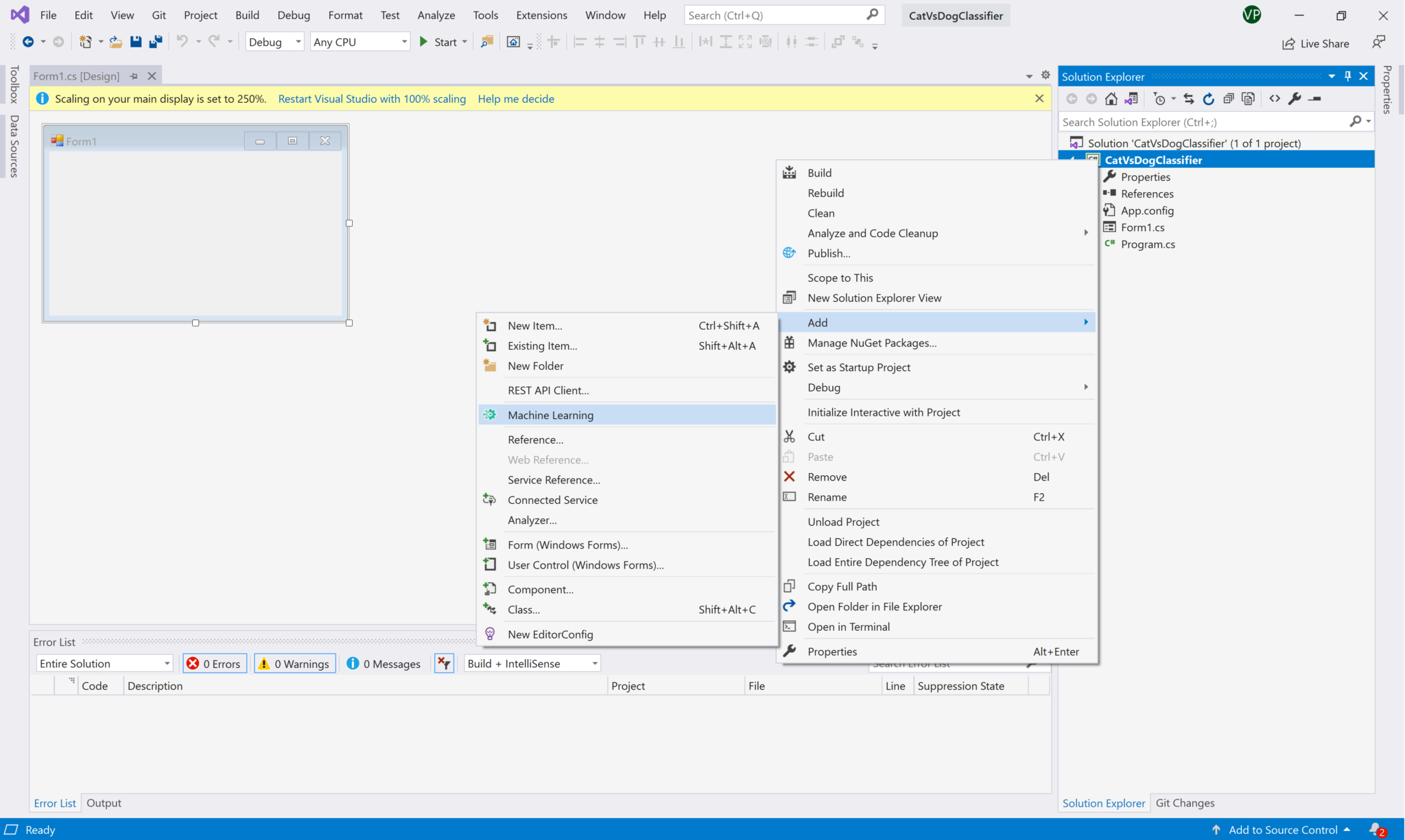Image resolution: width=1405 pixels, height=840 pixels.
Task: Switch views icon in Solution Explorer toolbar
Action: click(1131, 99)
